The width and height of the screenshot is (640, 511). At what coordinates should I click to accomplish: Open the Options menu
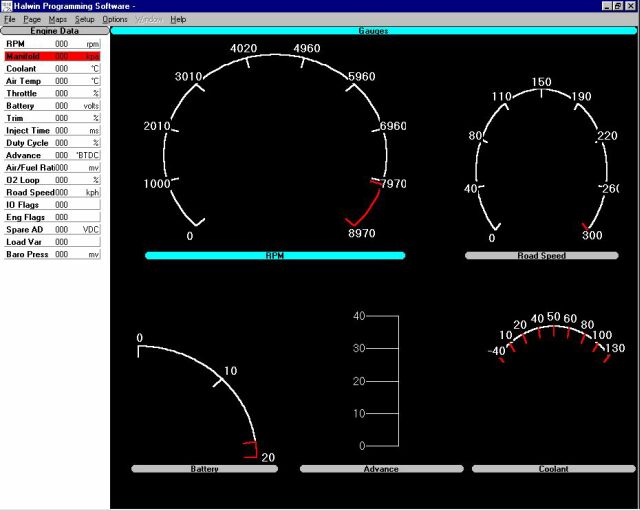pyautogui.click(x=115, y=19)
